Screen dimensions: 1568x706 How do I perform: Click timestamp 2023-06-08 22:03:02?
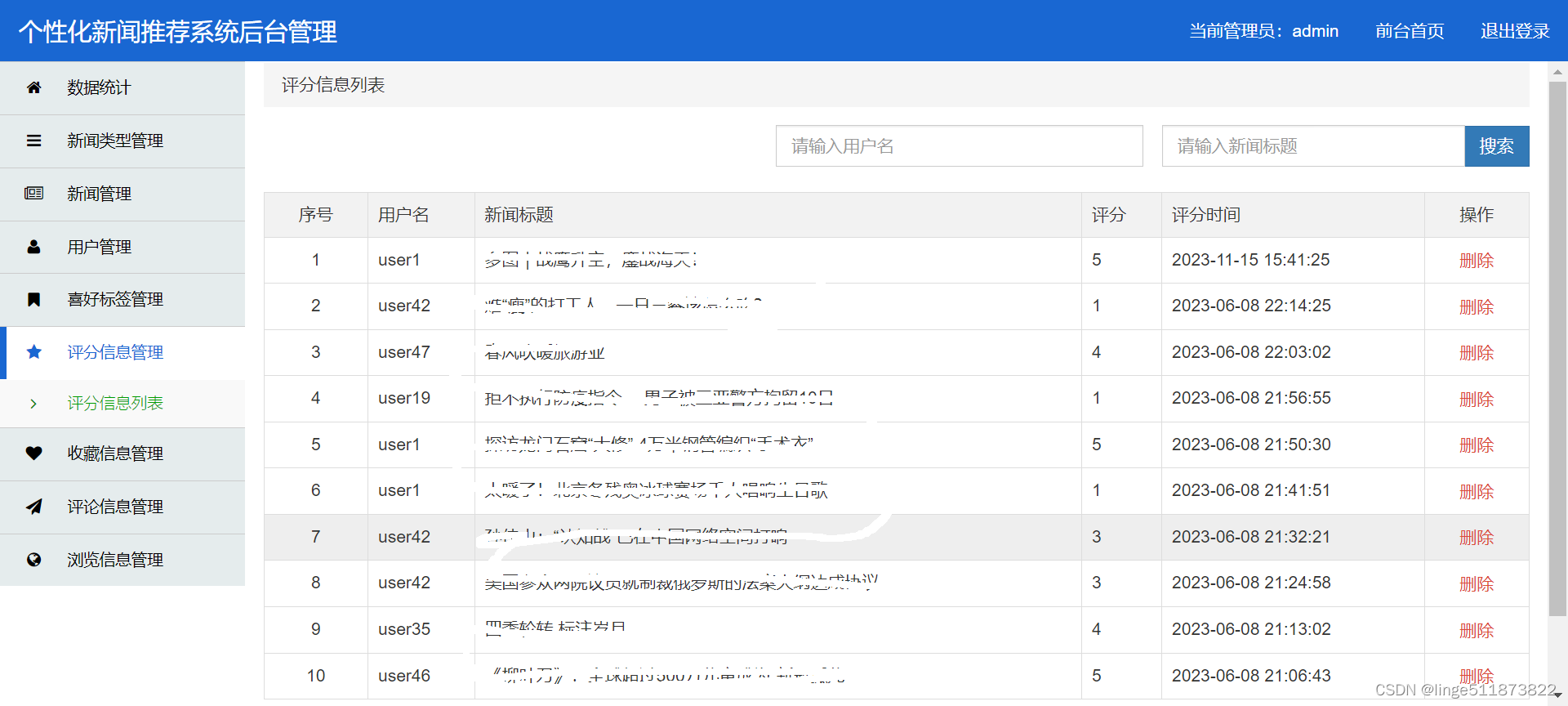(1250, 352)
